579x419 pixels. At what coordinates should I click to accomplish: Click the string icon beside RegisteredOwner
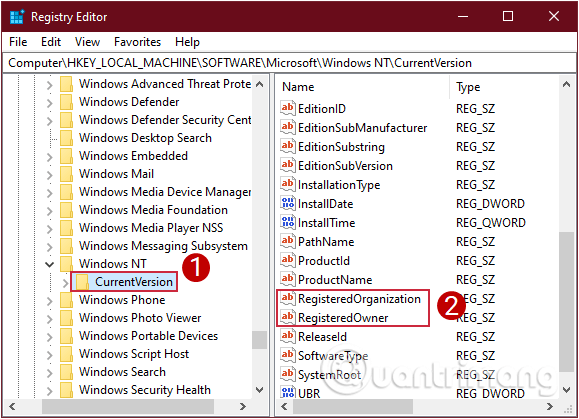[288, 317]
